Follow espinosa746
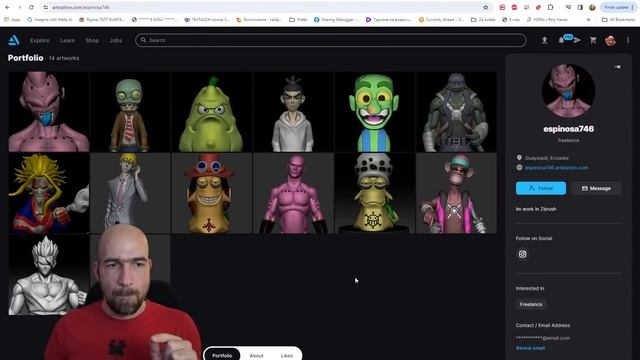The image size is (640, 360). click(541, 188)
